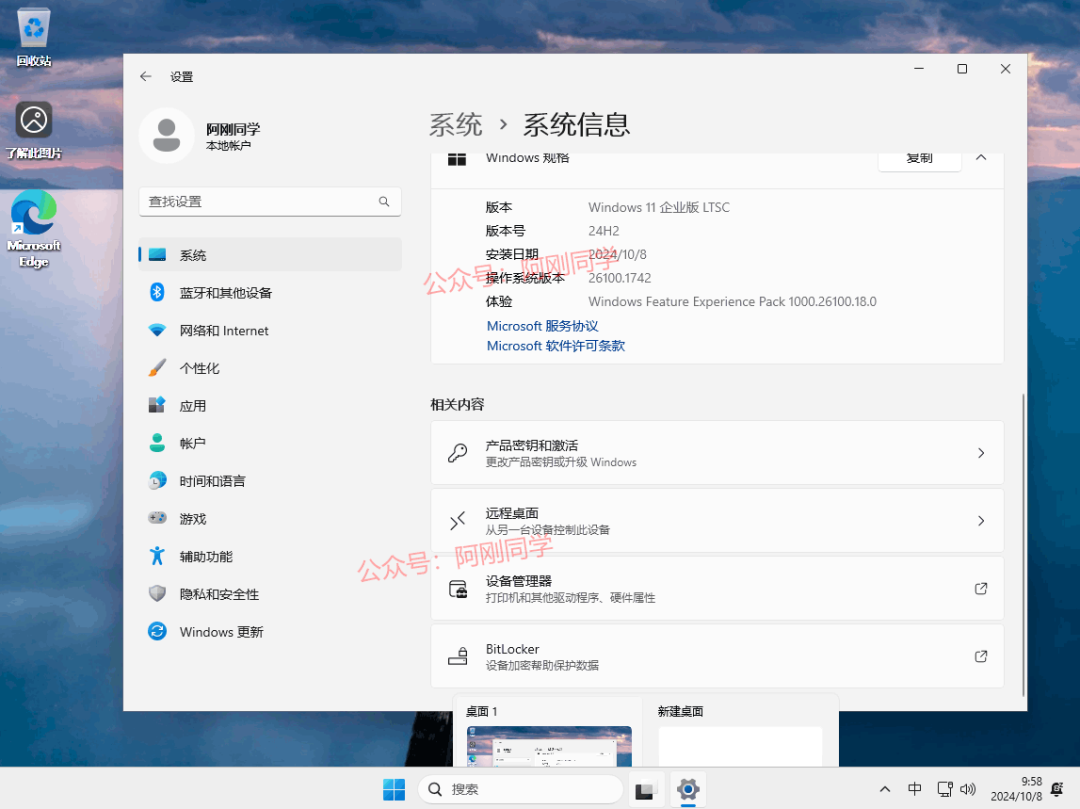Open 蓝牙和其他设备 settings
The image size is (1080, 809).
270,293
